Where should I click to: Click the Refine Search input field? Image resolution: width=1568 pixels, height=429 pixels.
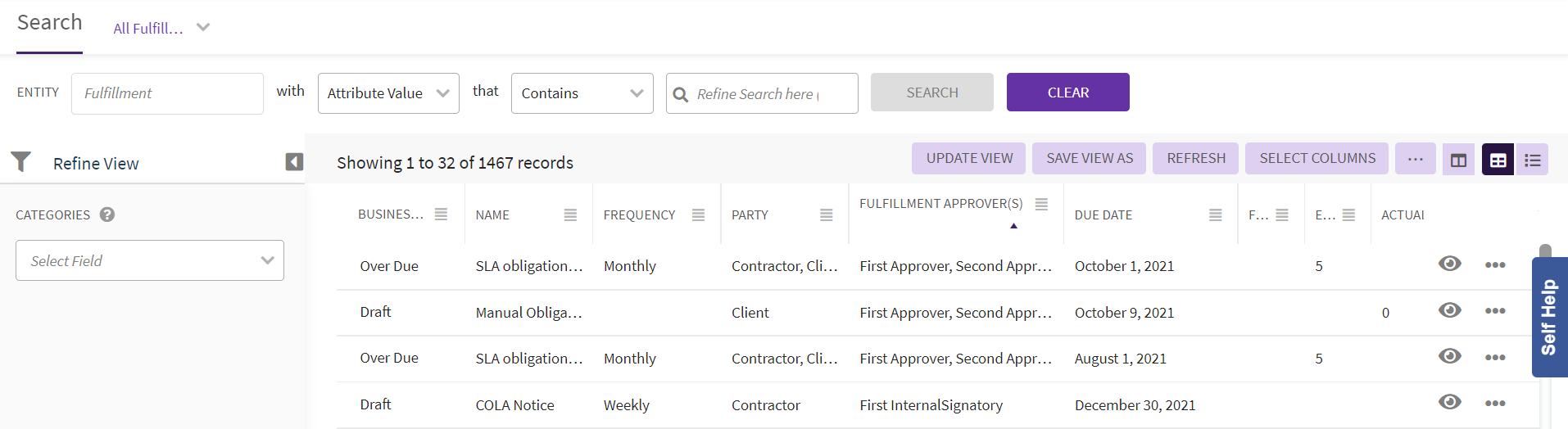(x=762, y=93)
